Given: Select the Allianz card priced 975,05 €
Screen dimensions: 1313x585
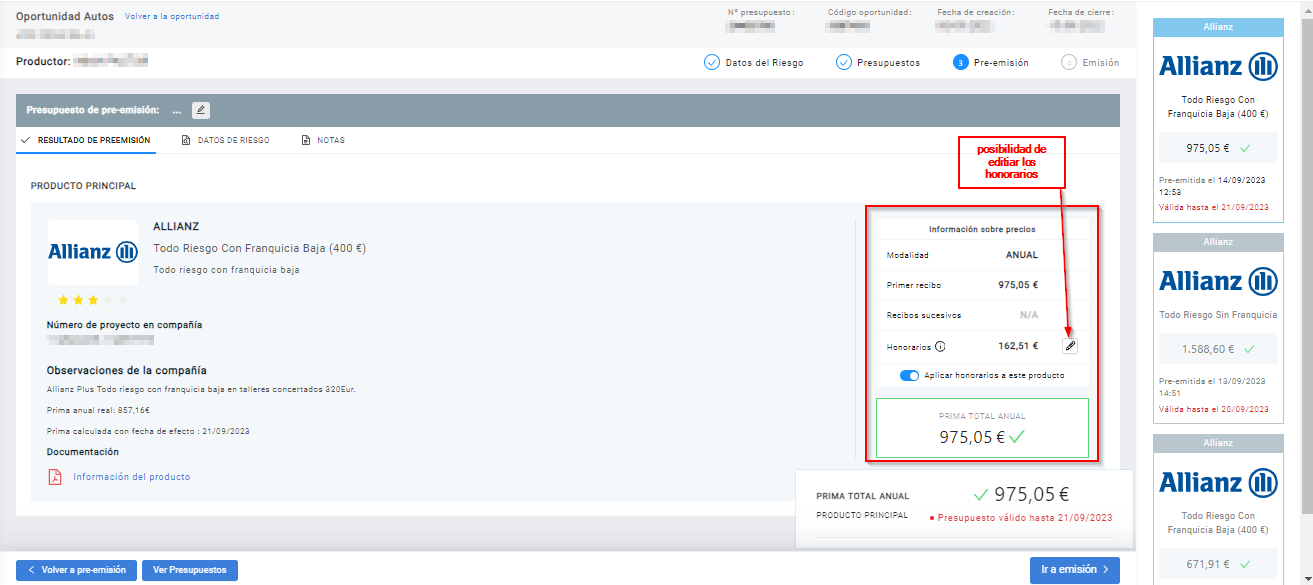Looking at the screenshot, I should (x=1218, y=118).
